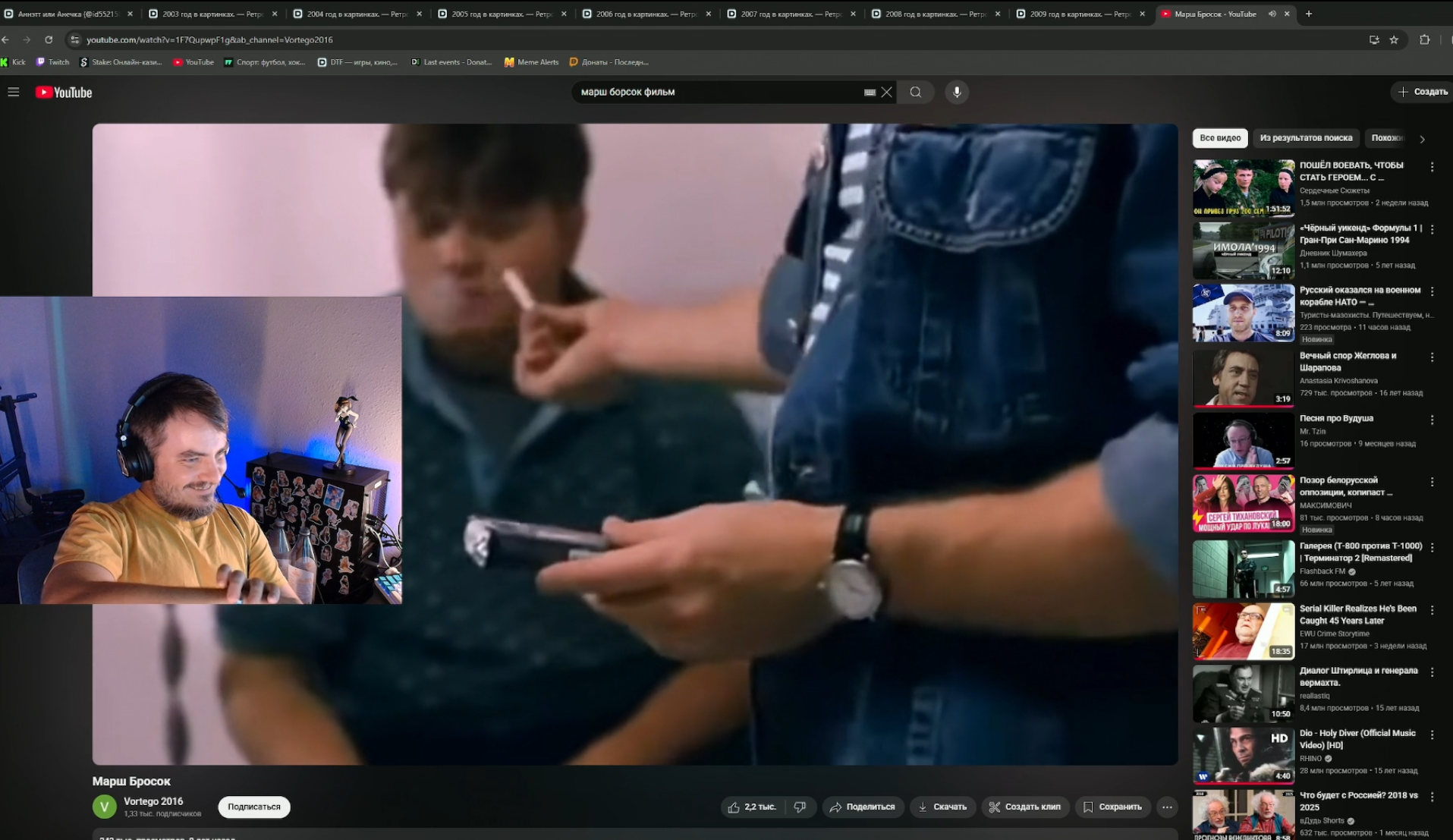Mute the tab via speaker icon

1272,14
